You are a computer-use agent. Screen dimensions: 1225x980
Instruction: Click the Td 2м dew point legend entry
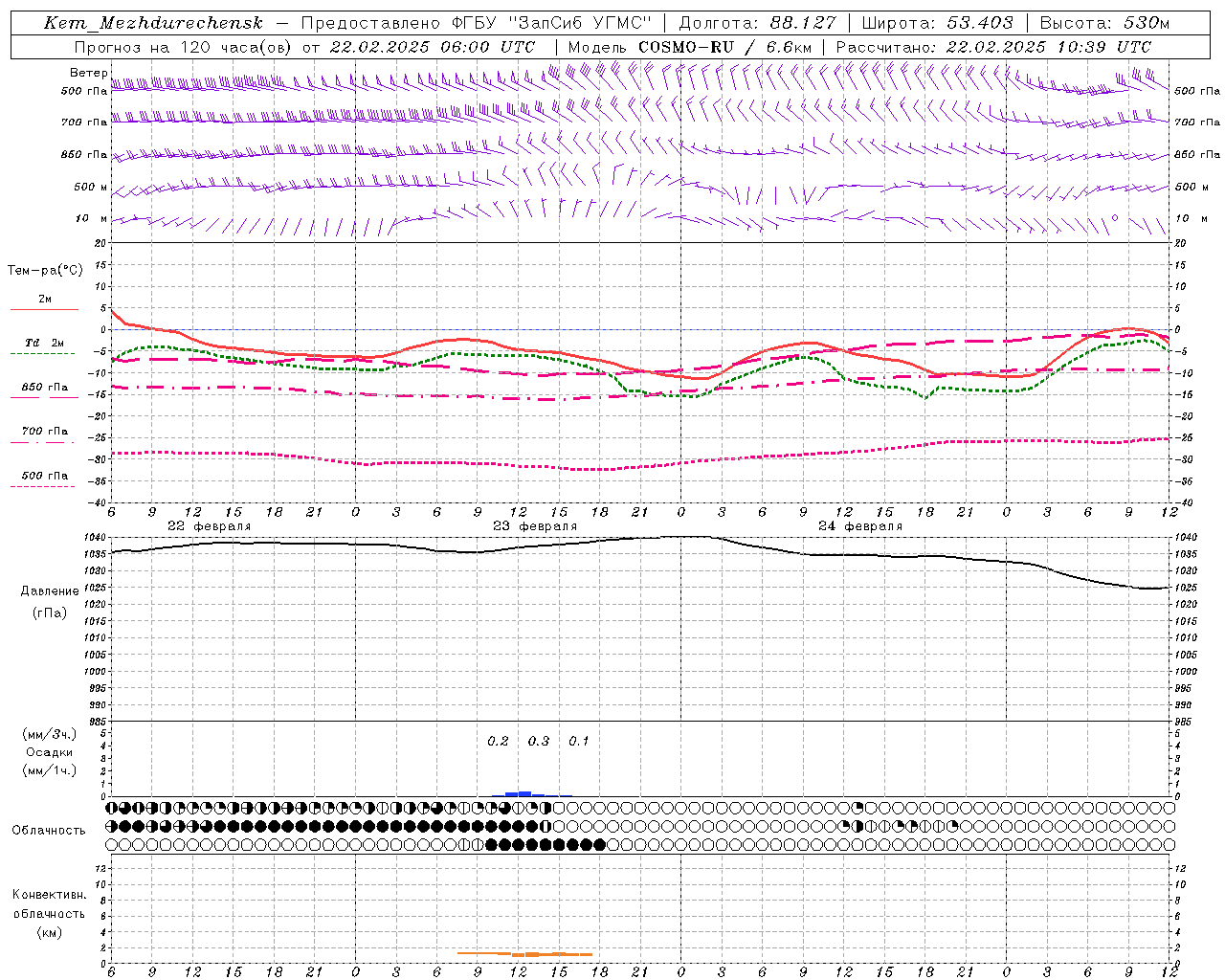click(x=45, y=342)
